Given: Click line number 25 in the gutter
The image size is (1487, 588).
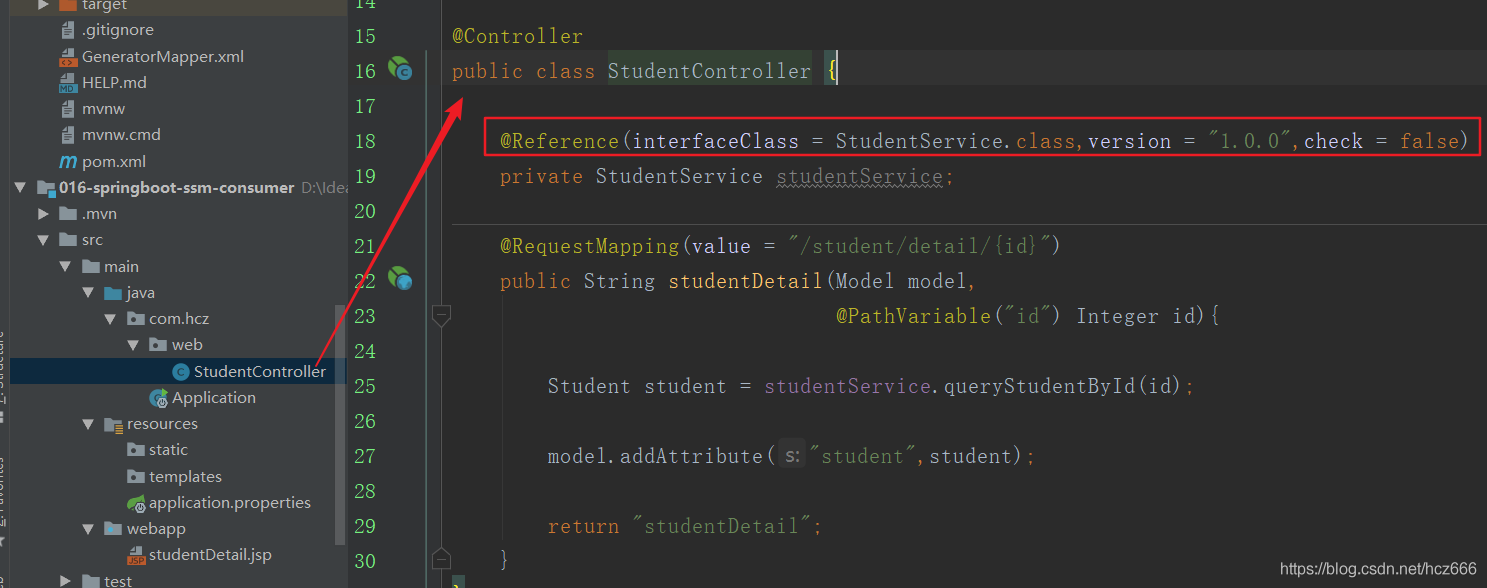Looking at the screenshot, I should pos(364,386).
